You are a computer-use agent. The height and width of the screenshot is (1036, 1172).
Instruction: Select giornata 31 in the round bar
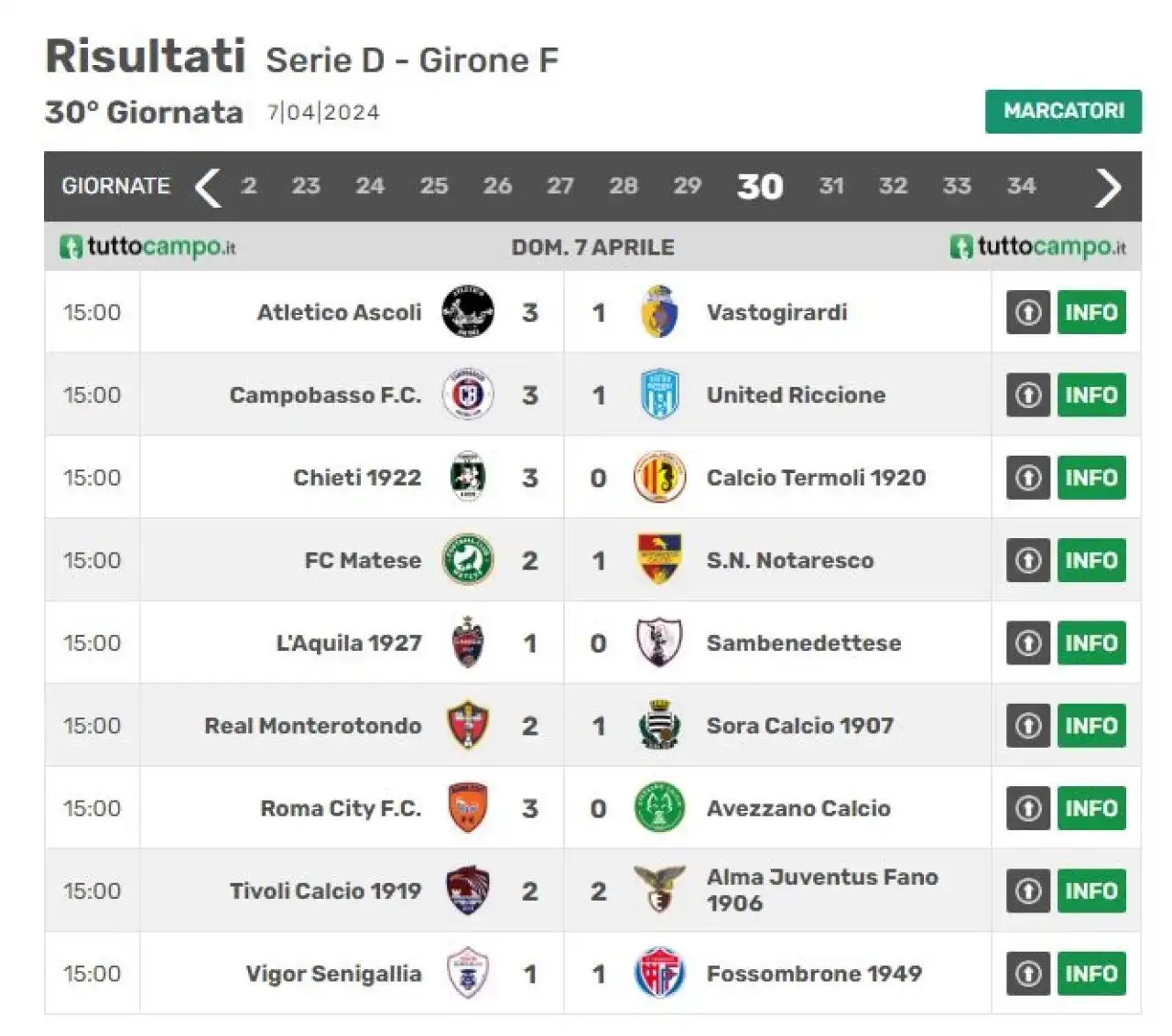[831, 186]
